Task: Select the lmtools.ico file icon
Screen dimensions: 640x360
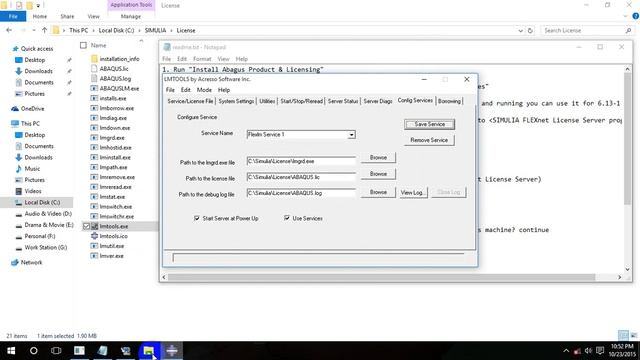Action: pos(94,236)
